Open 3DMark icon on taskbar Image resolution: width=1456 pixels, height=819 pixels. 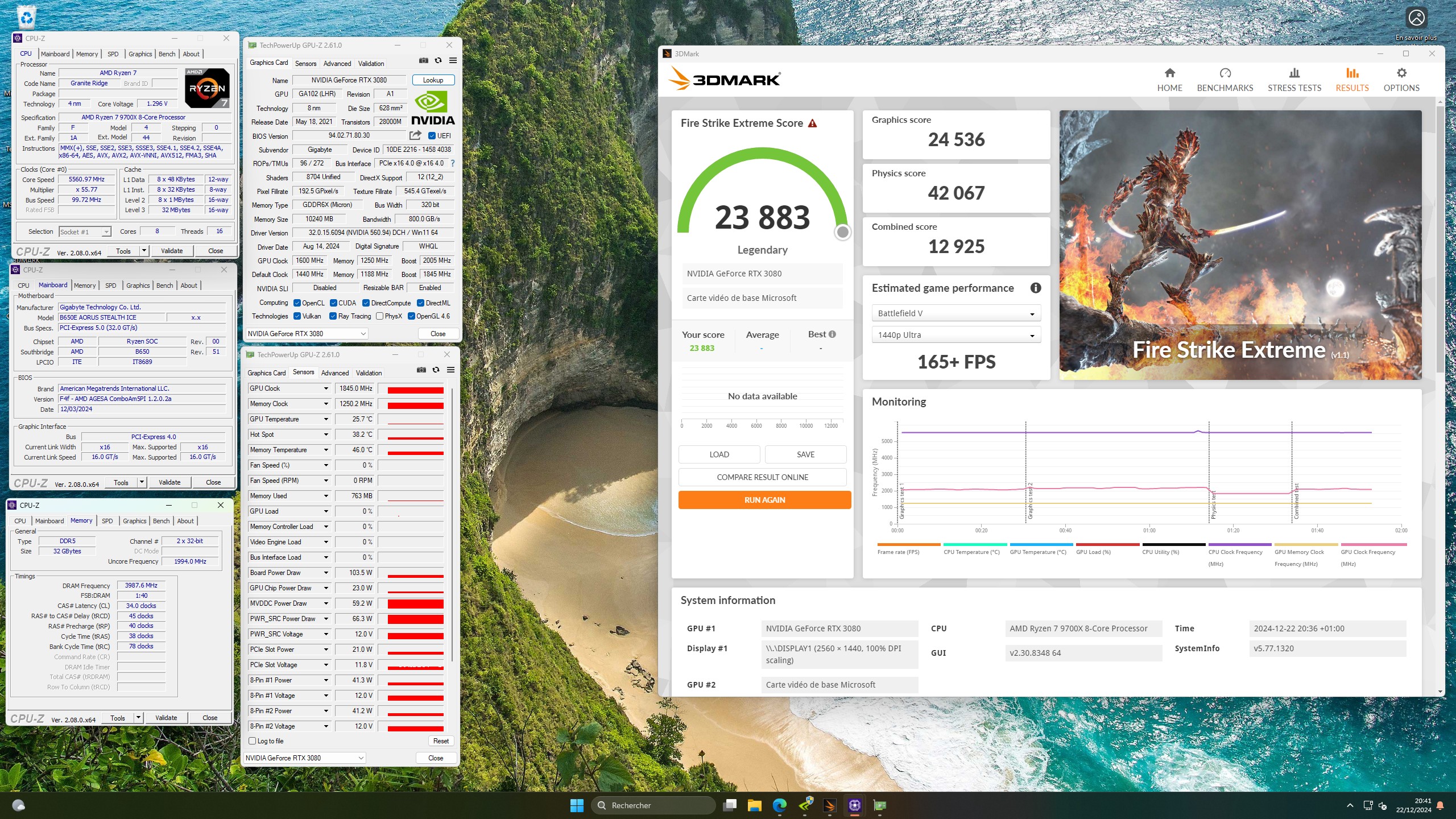pyautogui.click(x=830, y=805)
